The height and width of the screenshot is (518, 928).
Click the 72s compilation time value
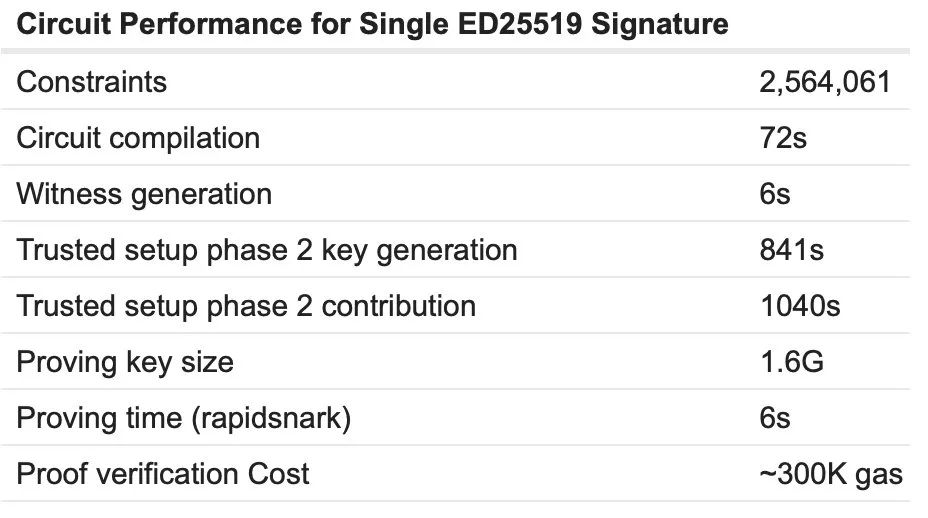click(x=783, y=138)
